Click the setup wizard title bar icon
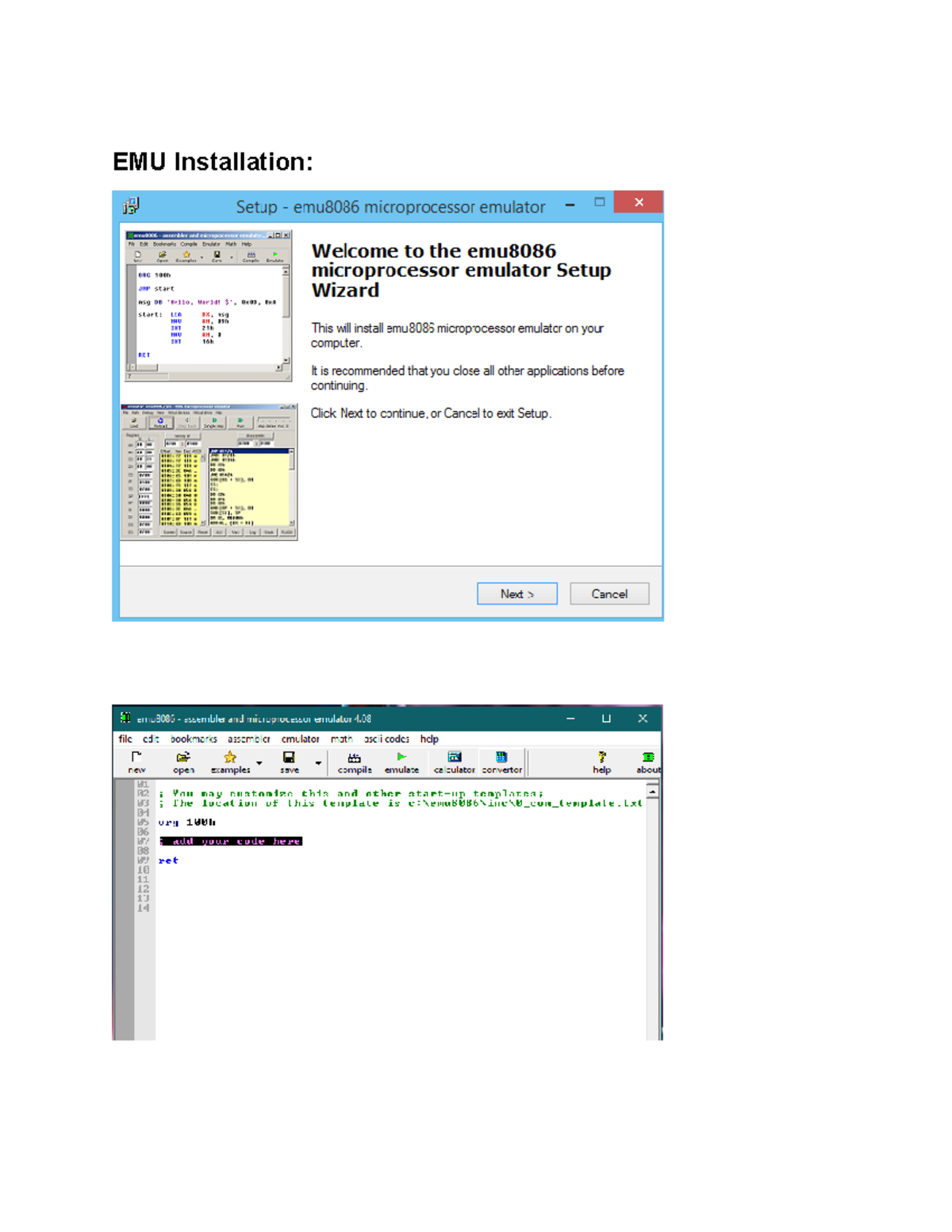The height and width of the screenshot is (1232, 952). point(132,206)
